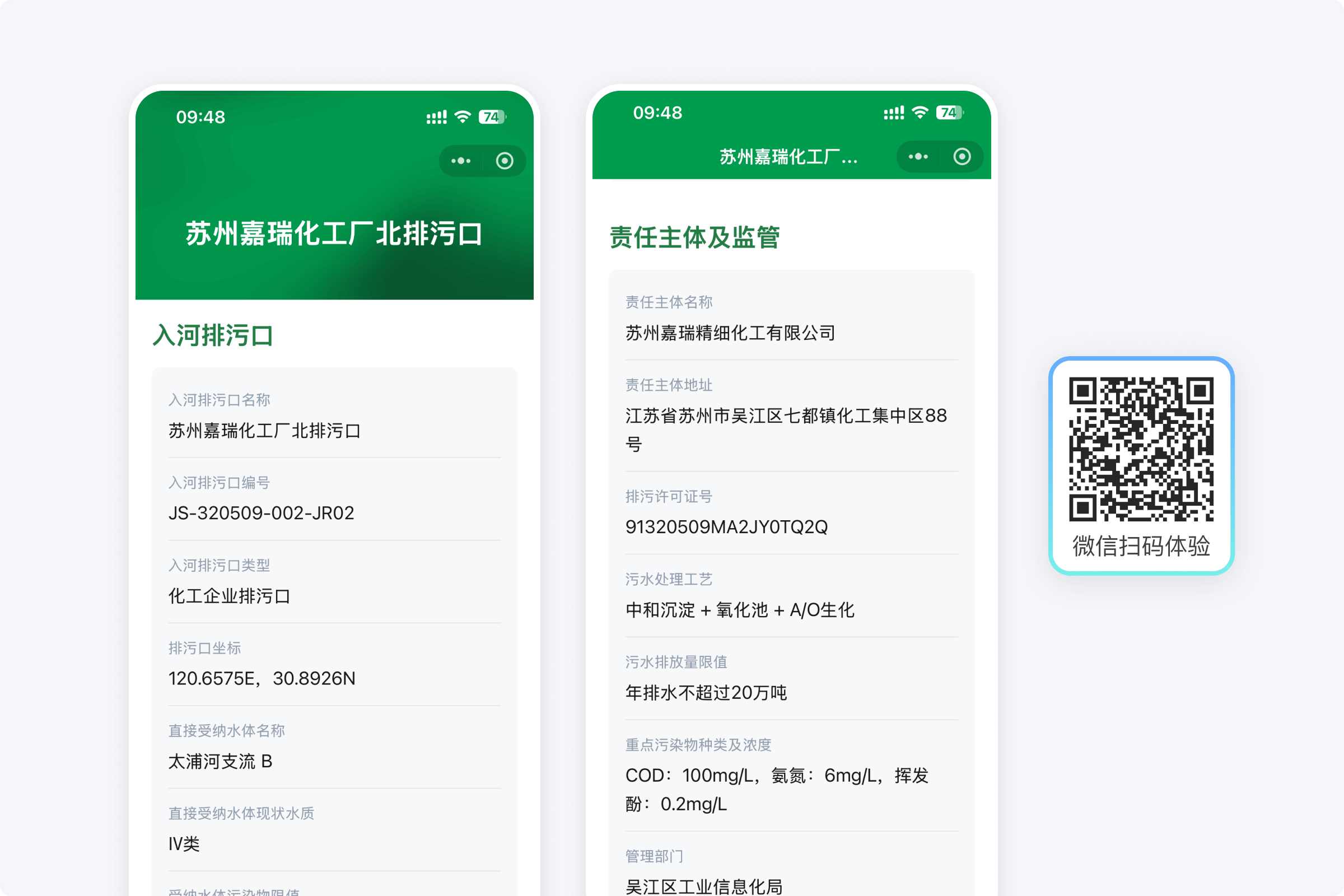Select the process 中和沉淀 + 氧化池 + A/O生化
This screenshot has height=896, width=1344.
(740, 610)
